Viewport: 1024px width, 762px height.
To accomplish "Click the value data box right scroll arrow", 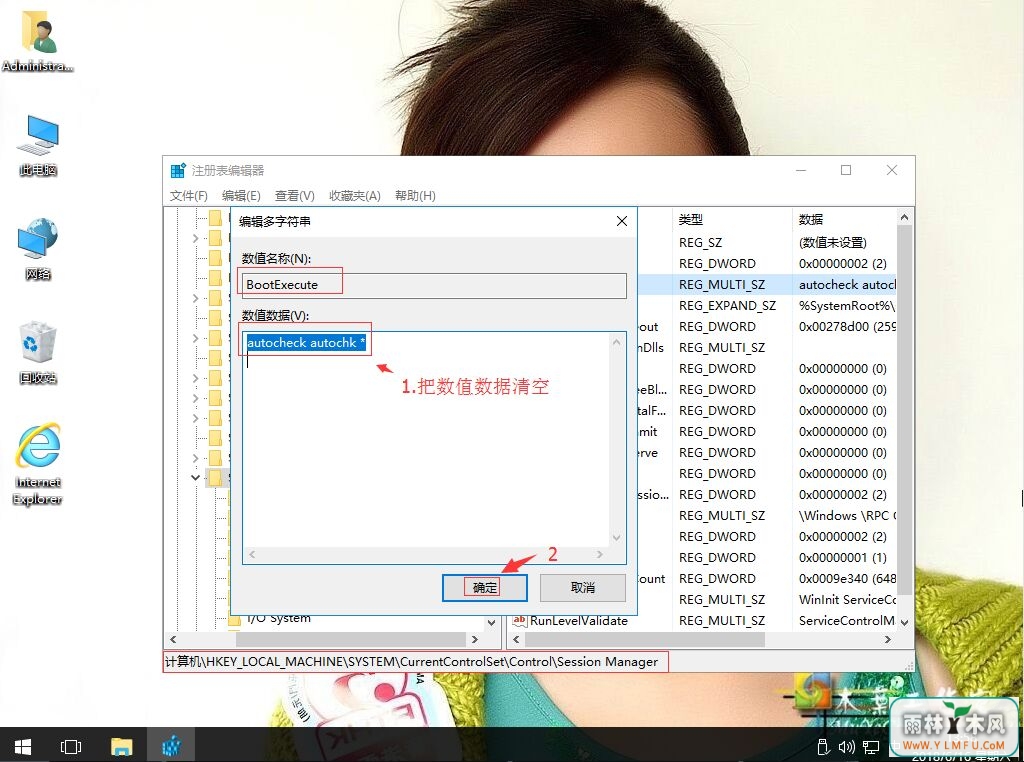I will (x=600, y=554).
